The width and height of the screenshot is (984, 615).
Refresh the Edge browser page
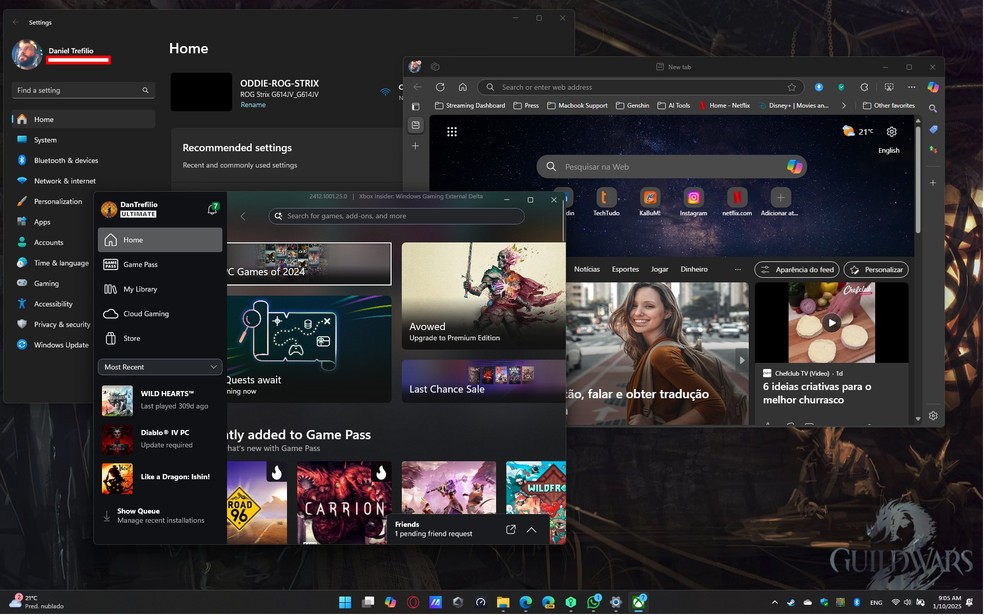(440, 87)
